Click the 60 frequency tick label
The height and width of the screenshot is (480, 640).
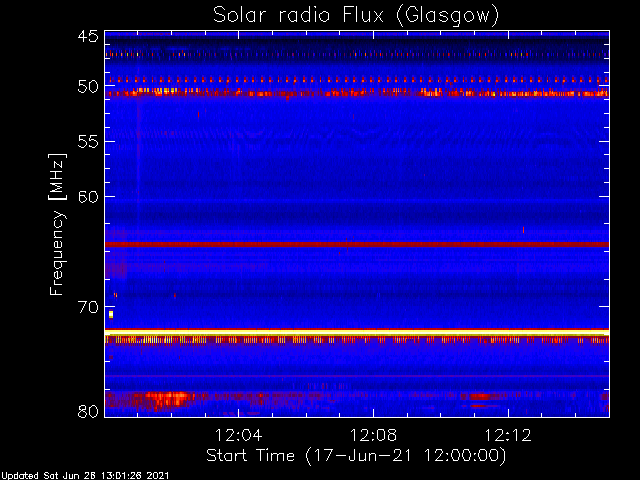click(88, 197)
